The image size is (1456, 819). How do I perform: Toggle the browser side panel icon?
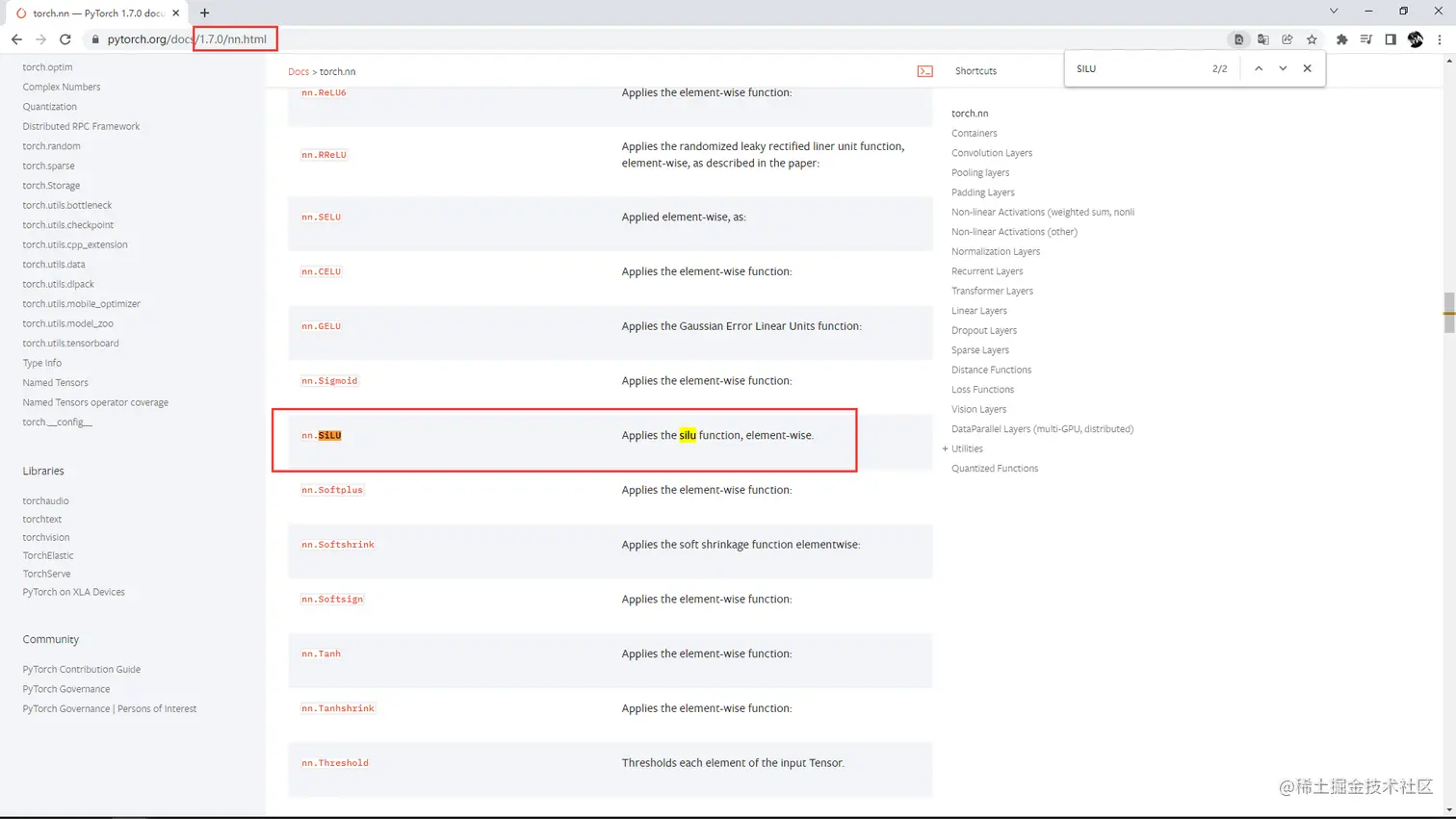[1391, 39]
